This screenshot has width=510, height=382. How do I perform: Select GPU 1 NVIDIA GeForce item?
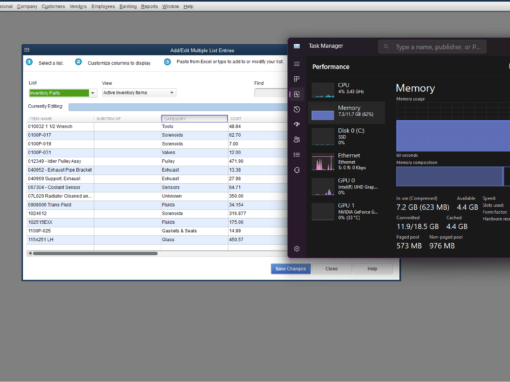point(347,211)
